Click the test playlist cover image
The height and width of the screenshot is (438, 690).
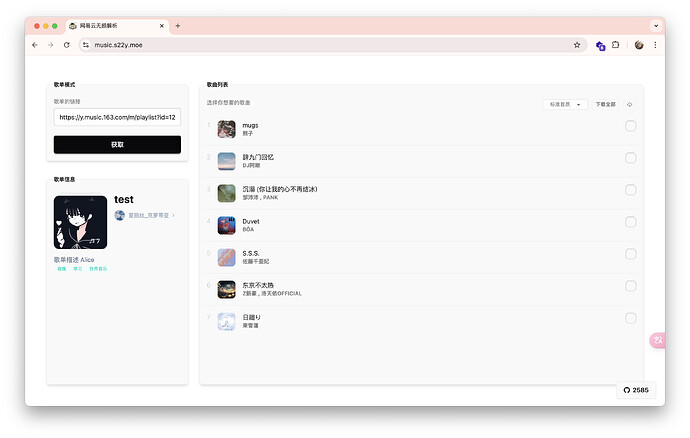pos(80,222)
